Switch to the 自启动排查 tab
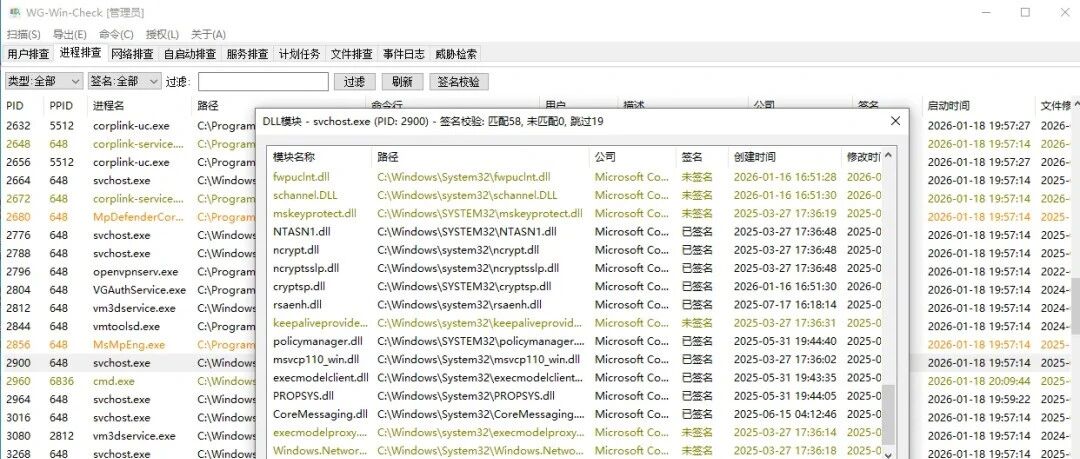Image resolution: width=1080 pixels, height=459 pixels. click(x=189, y=54)
